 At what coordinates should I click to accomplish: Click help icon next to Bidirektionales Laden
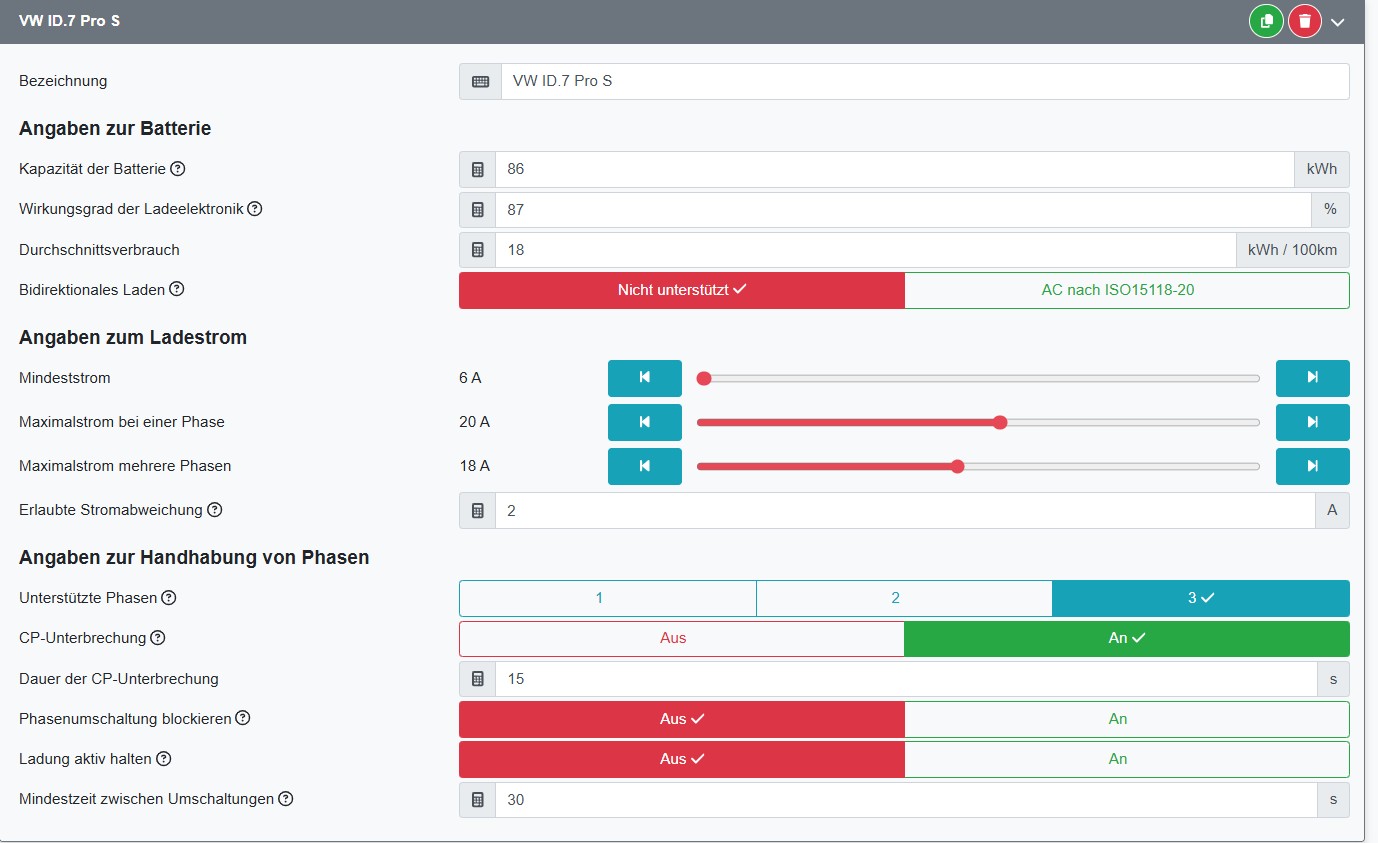pos(177,289)
